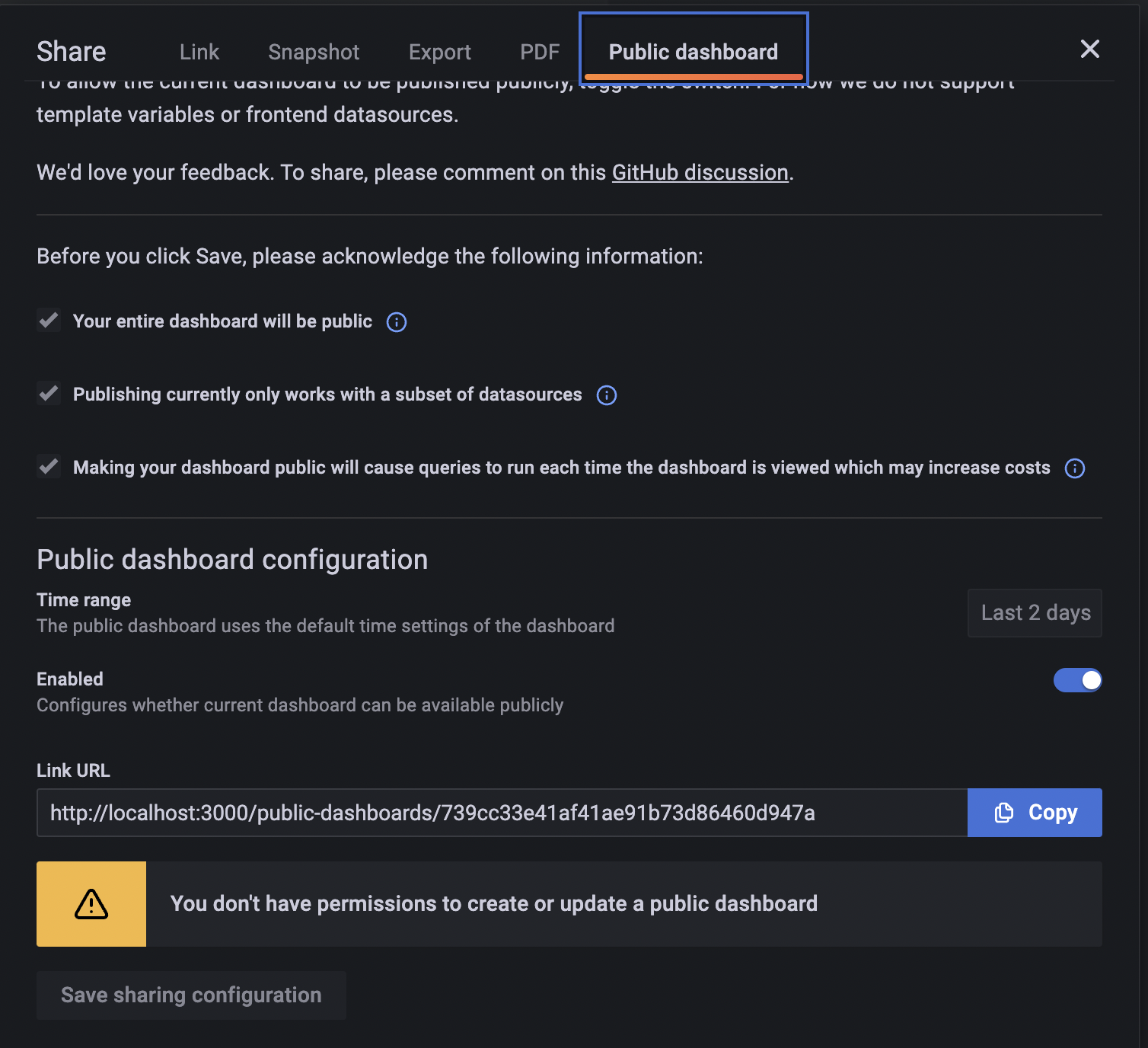Viewport: 1148px width, 1048px height.
Task: Copy the public dashboard link URL
Action: tap(1035, 812)
